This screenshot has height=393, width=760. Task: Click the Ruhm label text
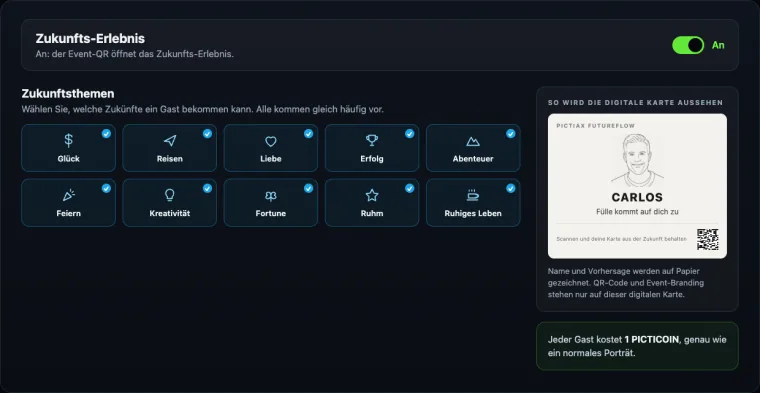point(372,213)
